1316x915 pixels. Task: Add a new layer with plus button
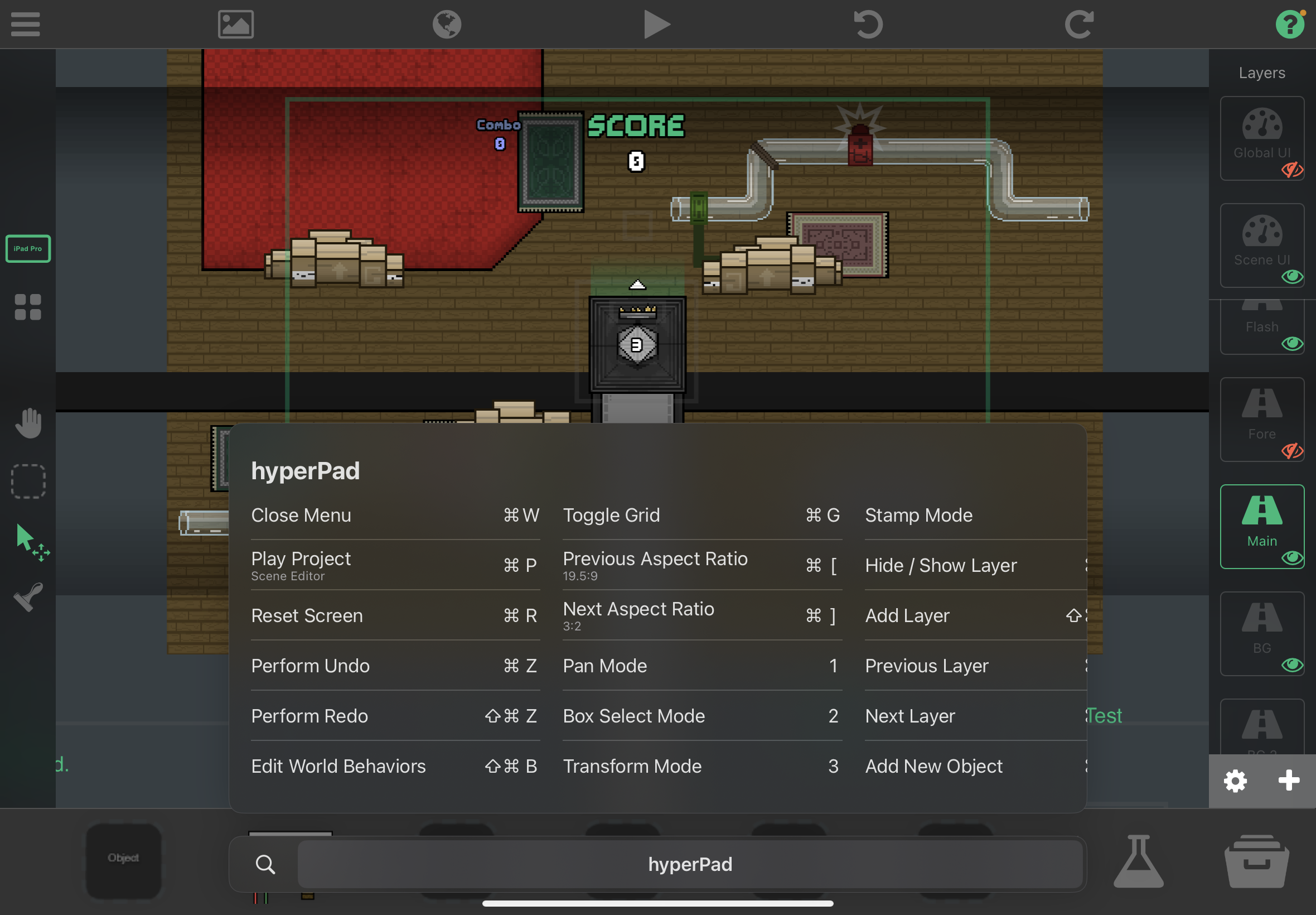point(1289,781)
